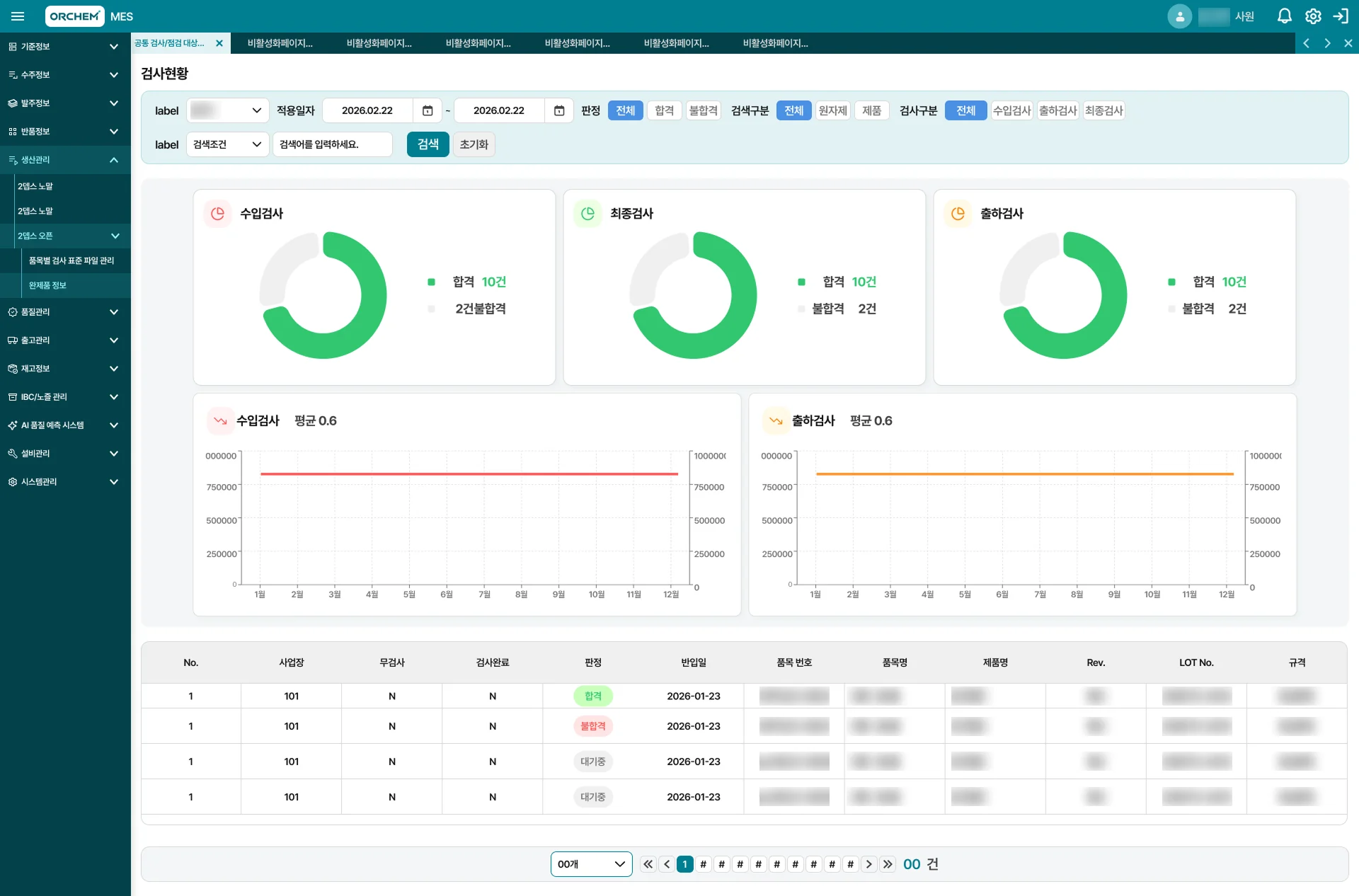Go to the last page of the table
The image size is (1359, 896).
point(888,864)
